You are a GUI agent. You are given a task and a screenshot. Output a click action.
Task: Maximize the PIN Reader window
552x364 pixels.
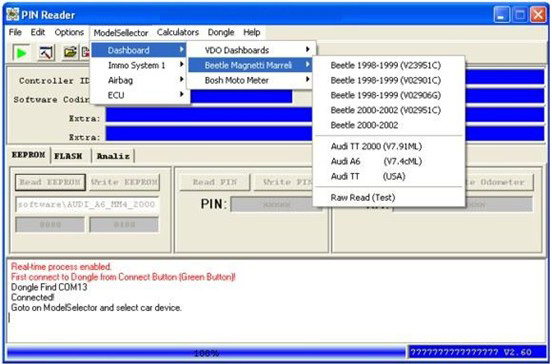click(x=520, y=15)
